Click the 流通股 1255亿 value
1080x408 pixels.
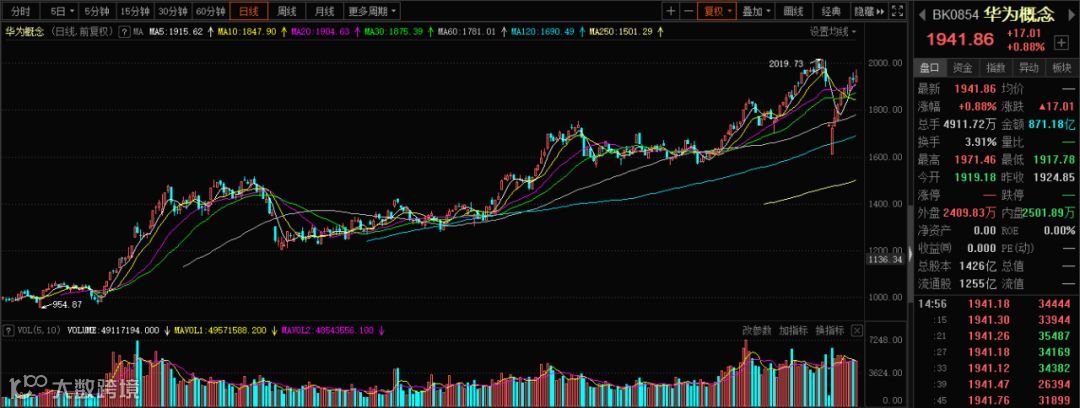click(x=979, y=284)
